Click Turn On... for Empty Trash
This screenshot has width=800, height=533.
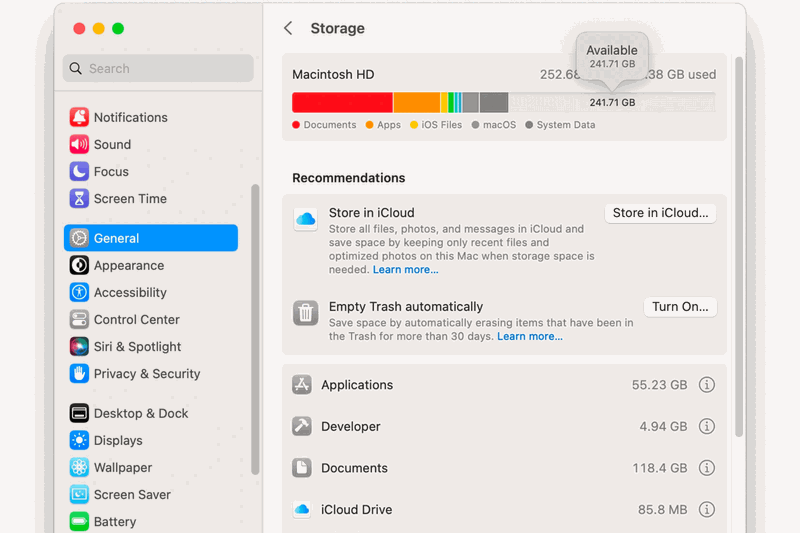click(x=680, y=307)
